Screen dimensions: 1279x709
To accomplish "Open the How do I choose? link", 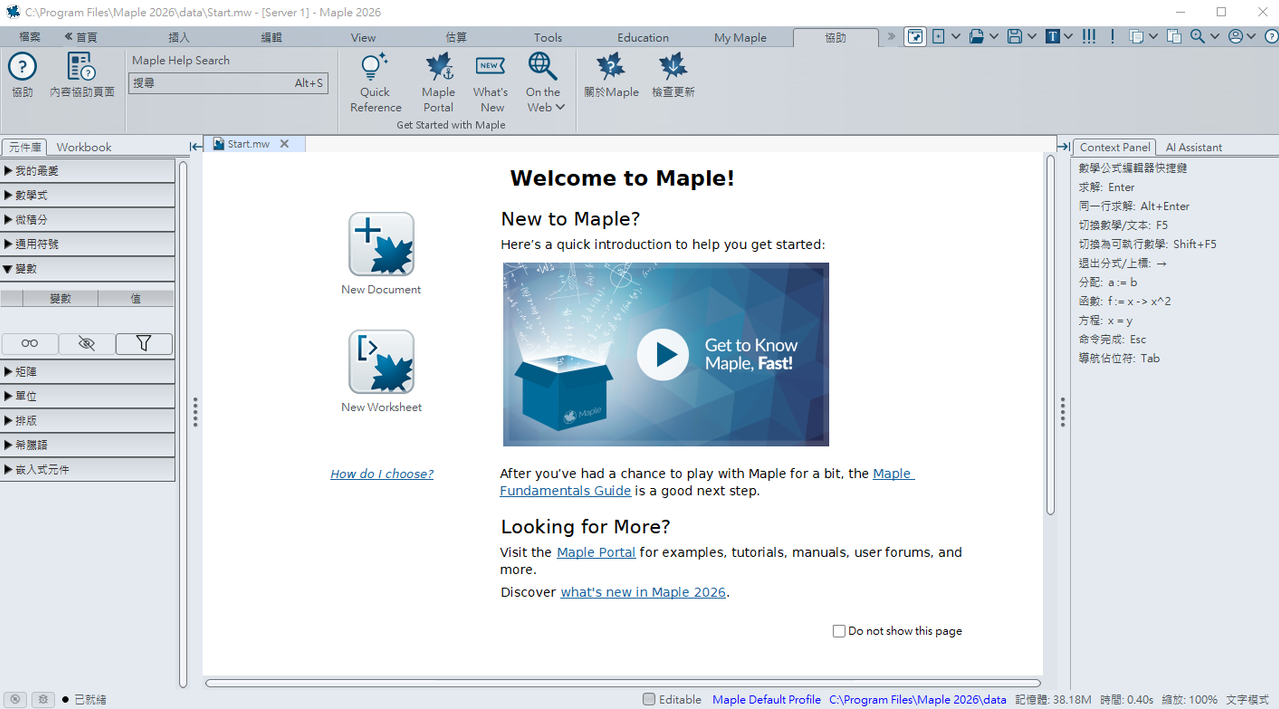I will tap(382, 474).
